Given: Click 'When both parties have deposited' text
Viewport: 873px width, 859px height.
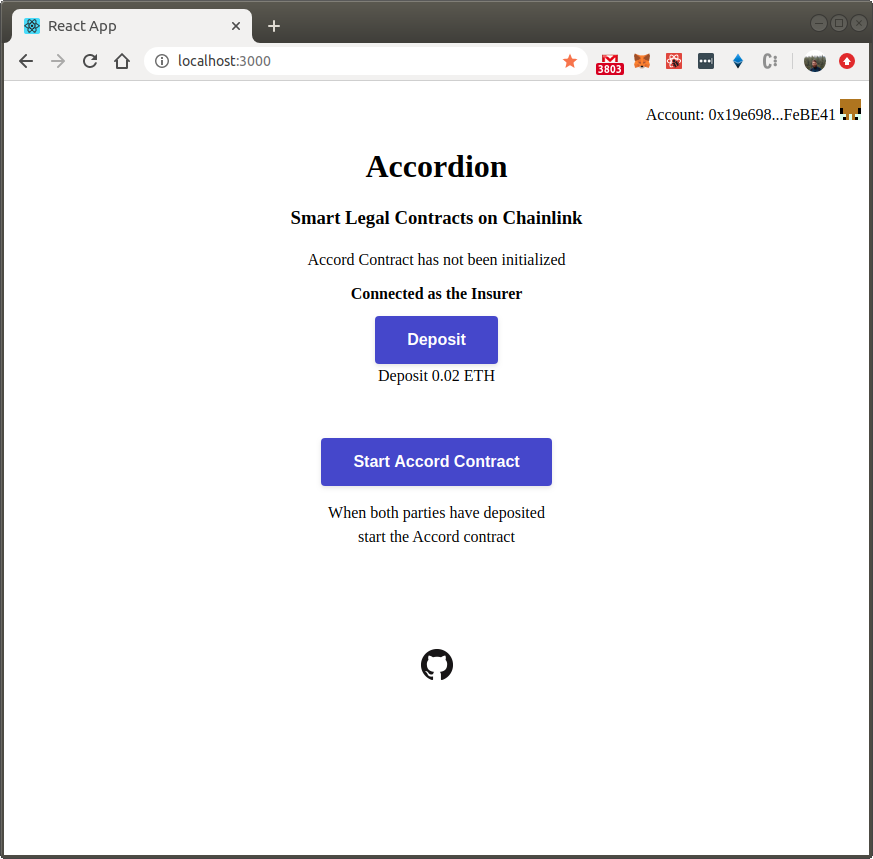Looking at the screenshot, I should [x=436, y=513].
